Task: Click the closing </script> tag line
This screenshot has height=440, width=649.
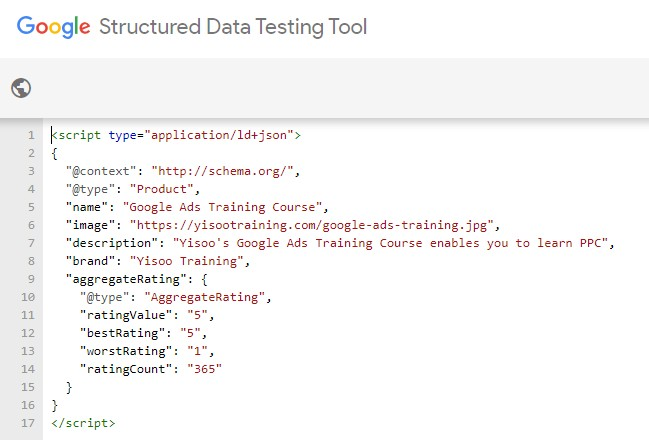Action: click(83, 423)
